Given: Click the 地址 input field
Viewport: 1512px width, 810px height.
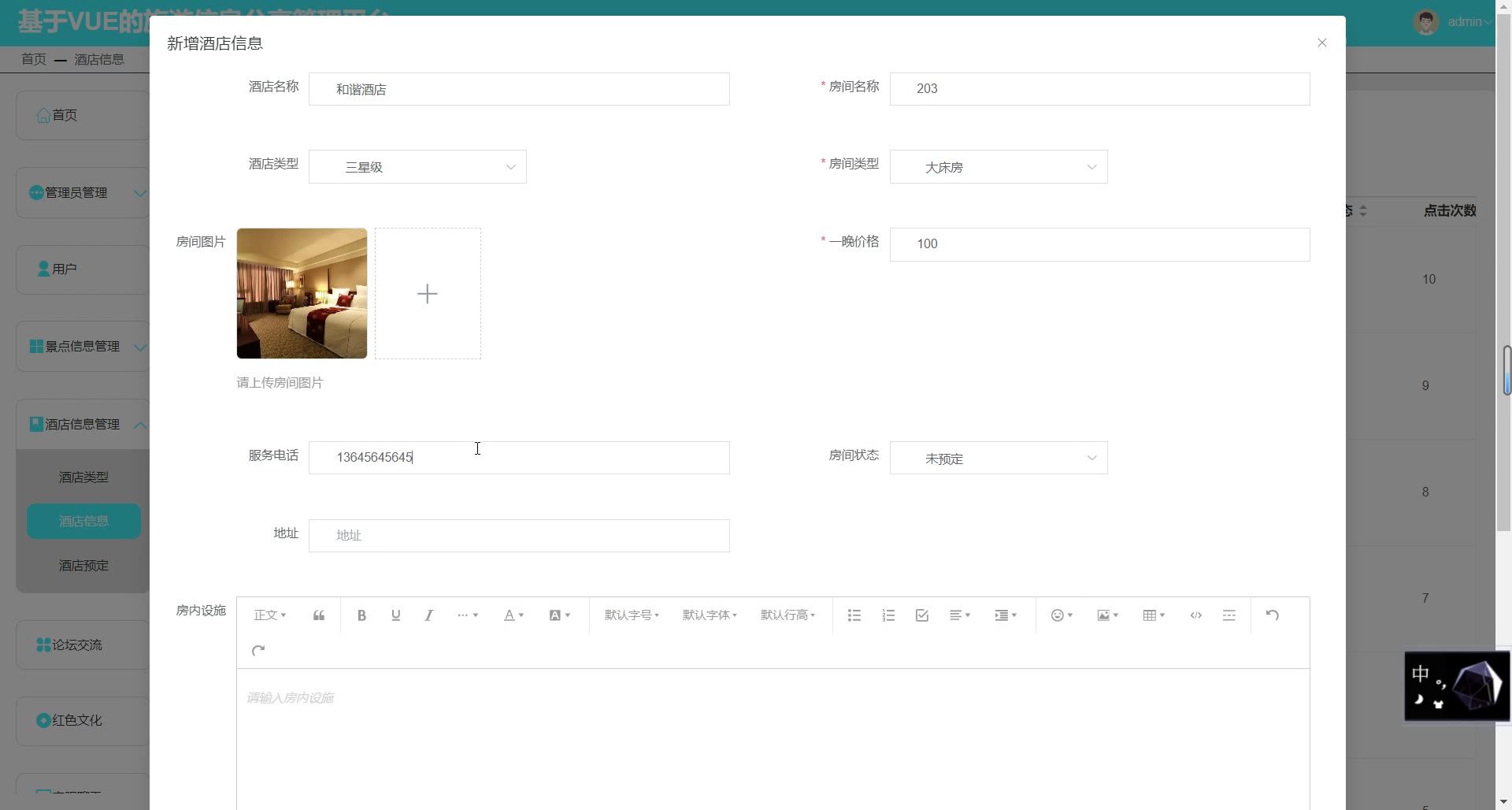Looking at the screenshot, I should pos(519,536).
